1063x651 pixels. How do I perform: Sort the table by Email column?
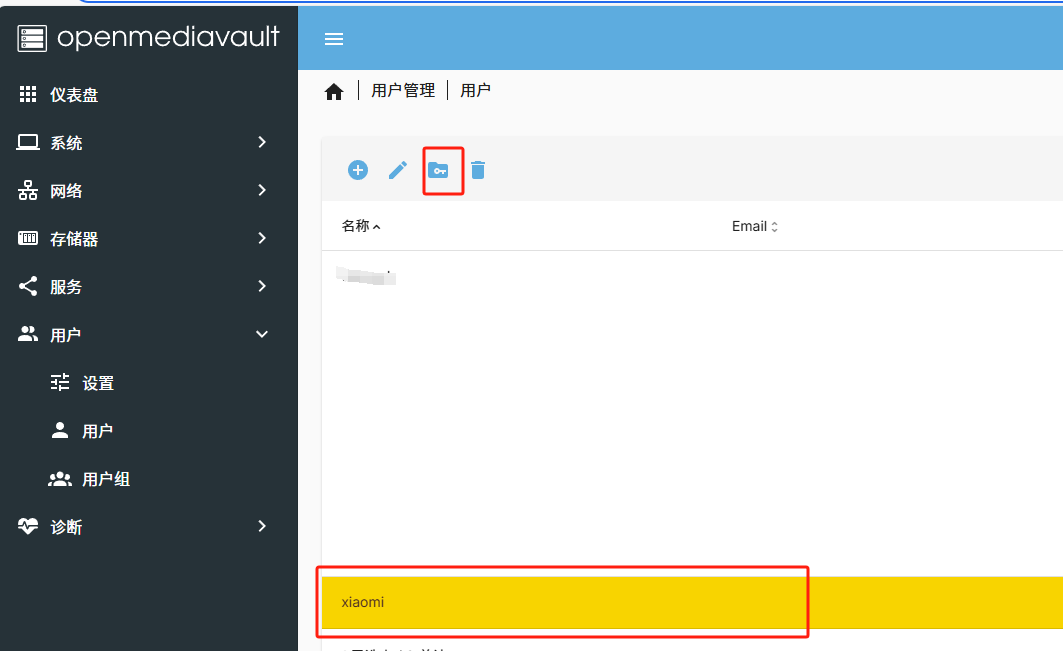pyautogui.click(x=755, y=226)
